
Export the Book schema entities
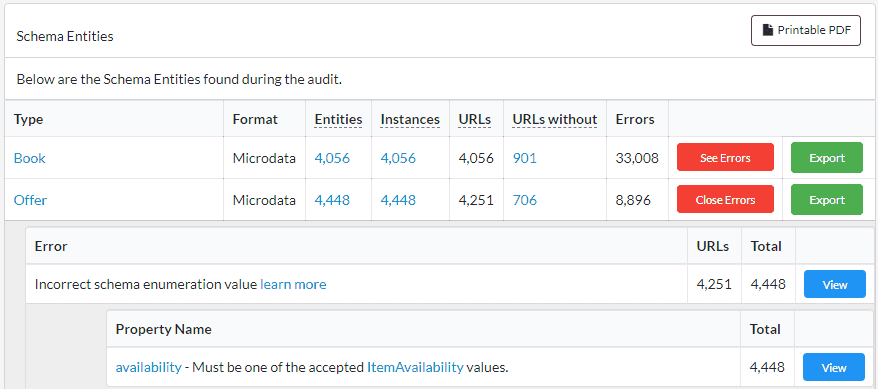click(826, 157)
